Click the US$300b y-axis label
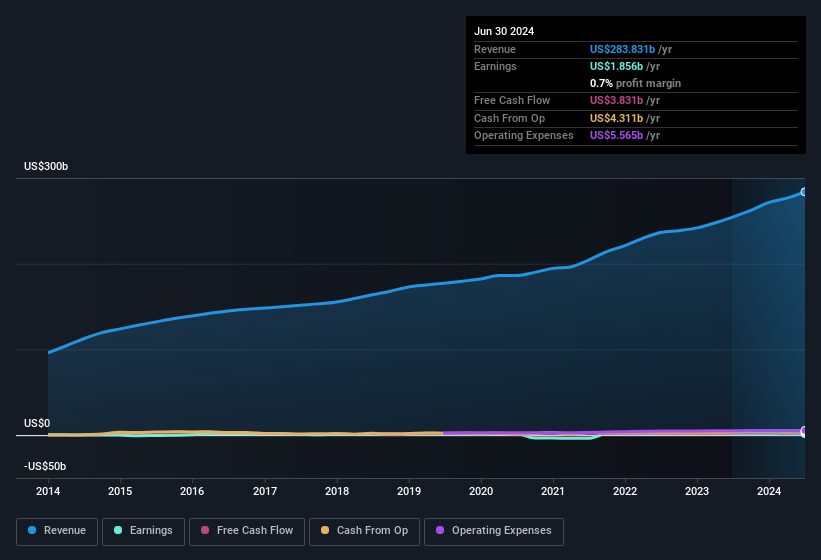821x560 pixels. click(x=46, y=166)
